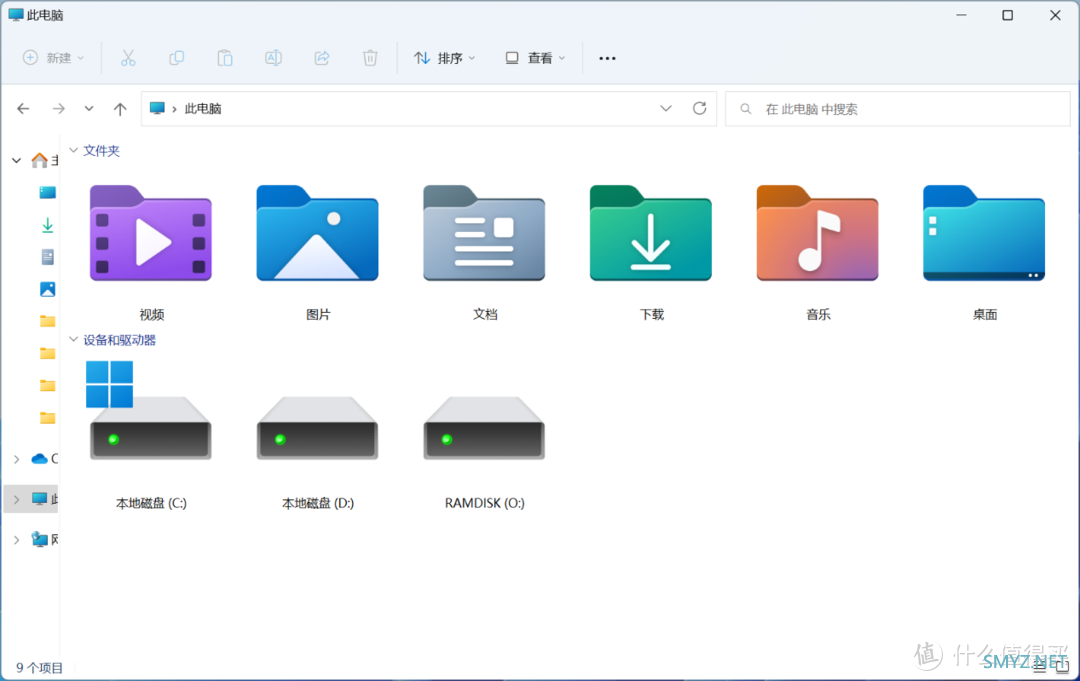Image resolution: width=1080 pixels, height=681 pixels.
Task: Expand the Network tree node
Action: coord(17,540)
